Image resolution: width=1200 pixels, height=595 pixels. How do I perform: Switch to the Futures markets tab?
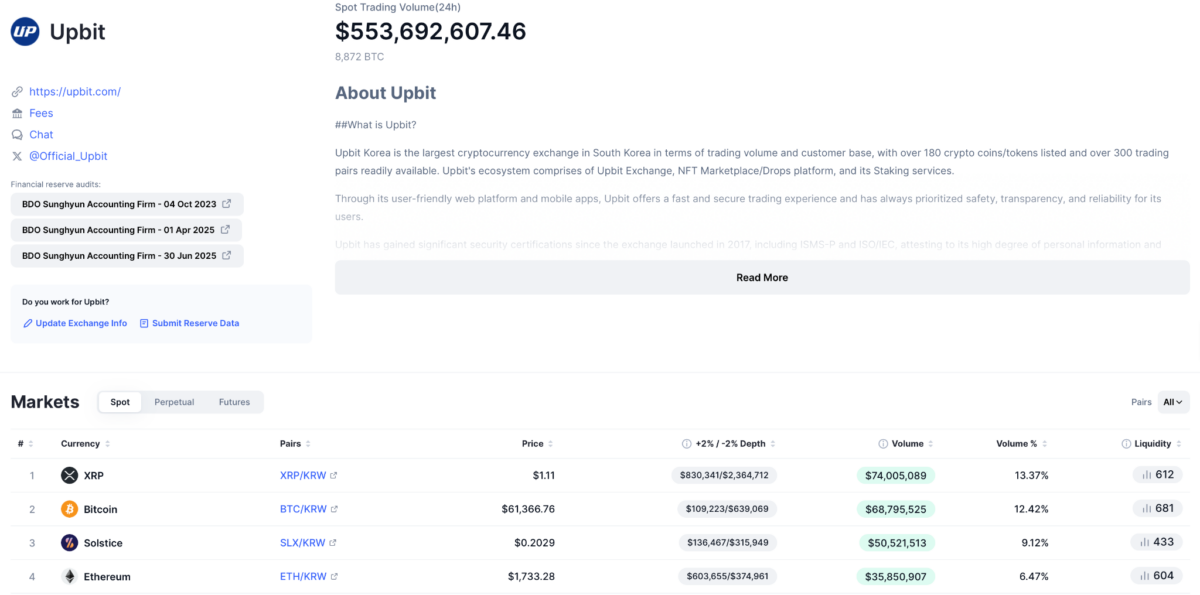click(x=234, y=402)
